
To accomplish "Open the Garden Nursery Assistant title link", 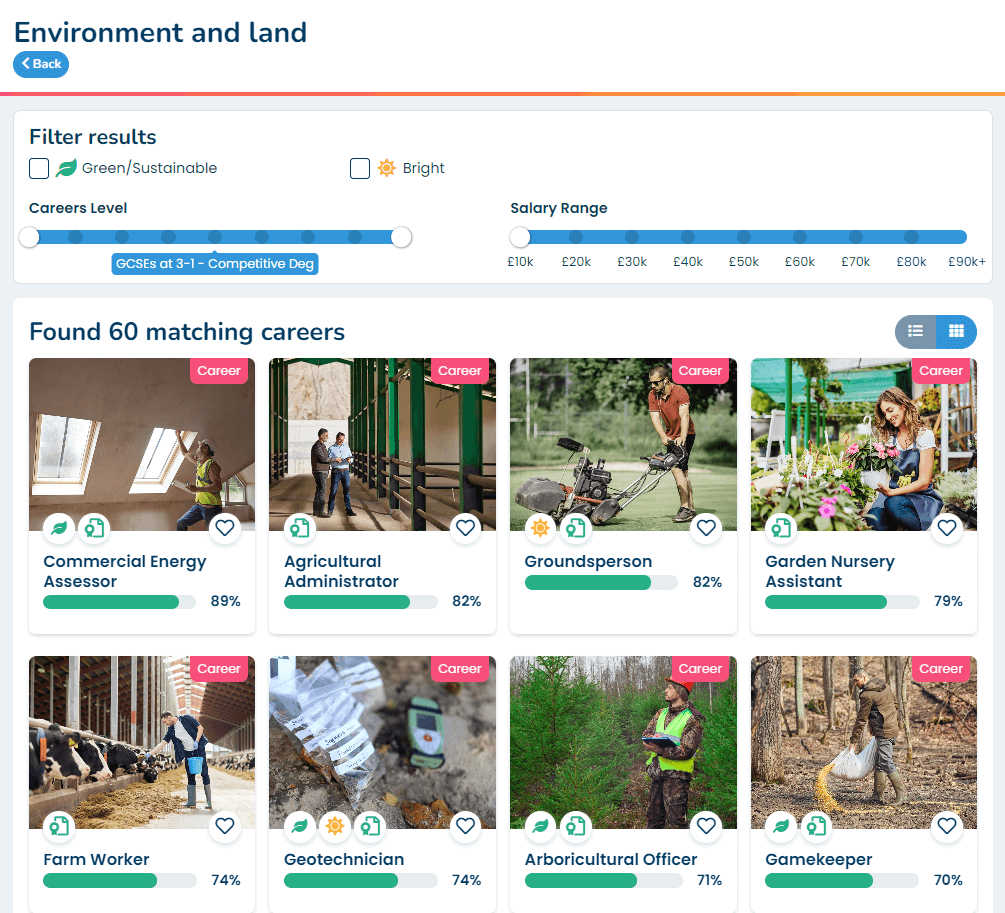I will pyautogui.click(x=830, y=571).
